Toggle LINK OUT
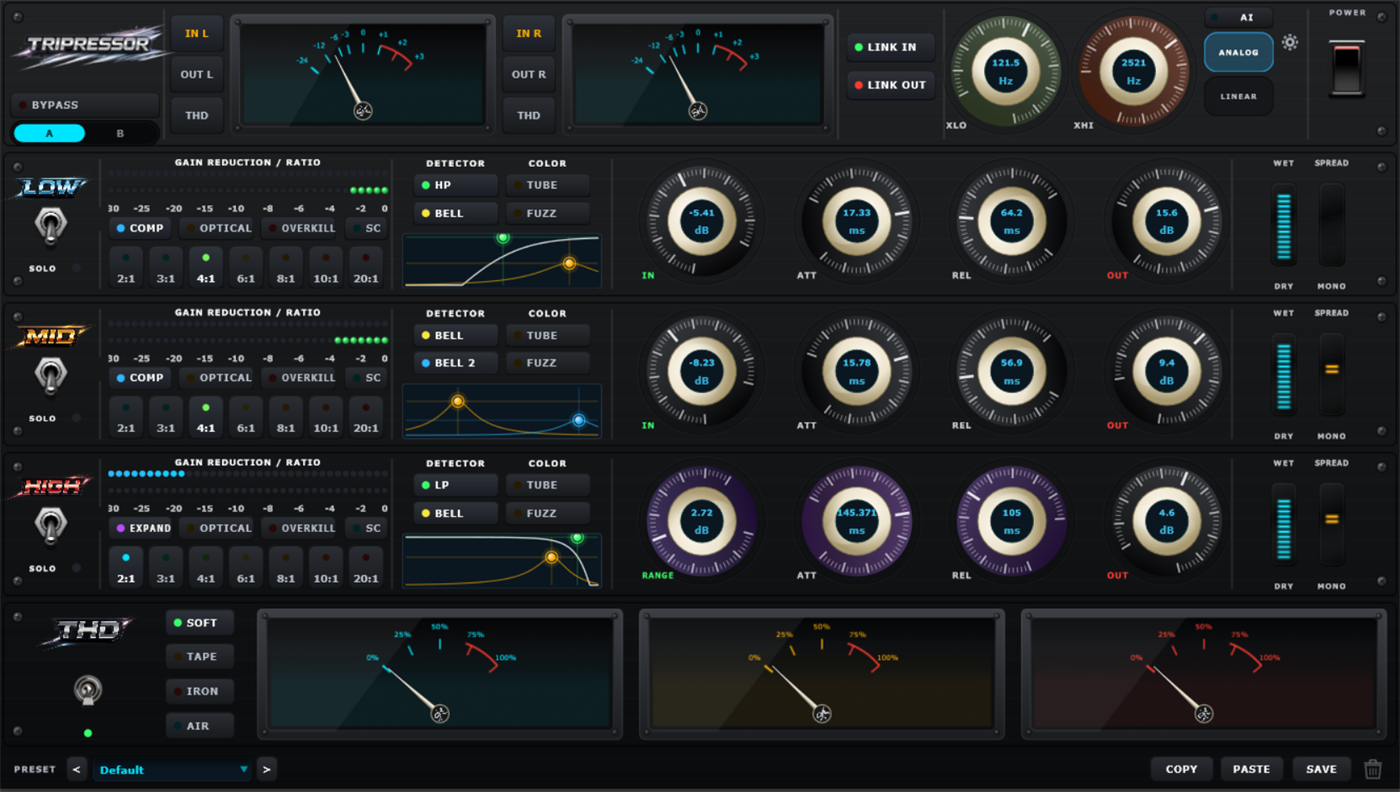 point(891,85)
